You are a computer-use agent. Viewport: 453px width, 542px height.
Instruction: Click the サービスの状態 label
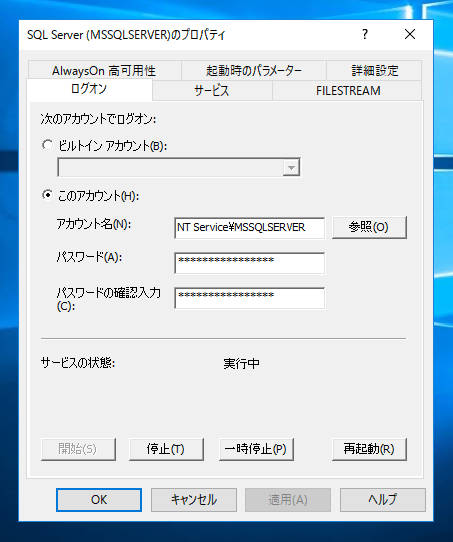coord(78,363)
